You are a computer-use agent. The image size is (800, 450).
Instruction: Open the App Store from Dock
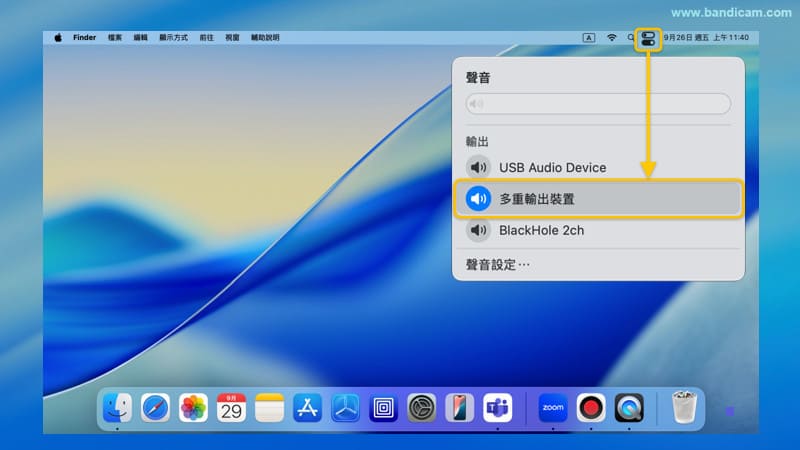[307, 408]
